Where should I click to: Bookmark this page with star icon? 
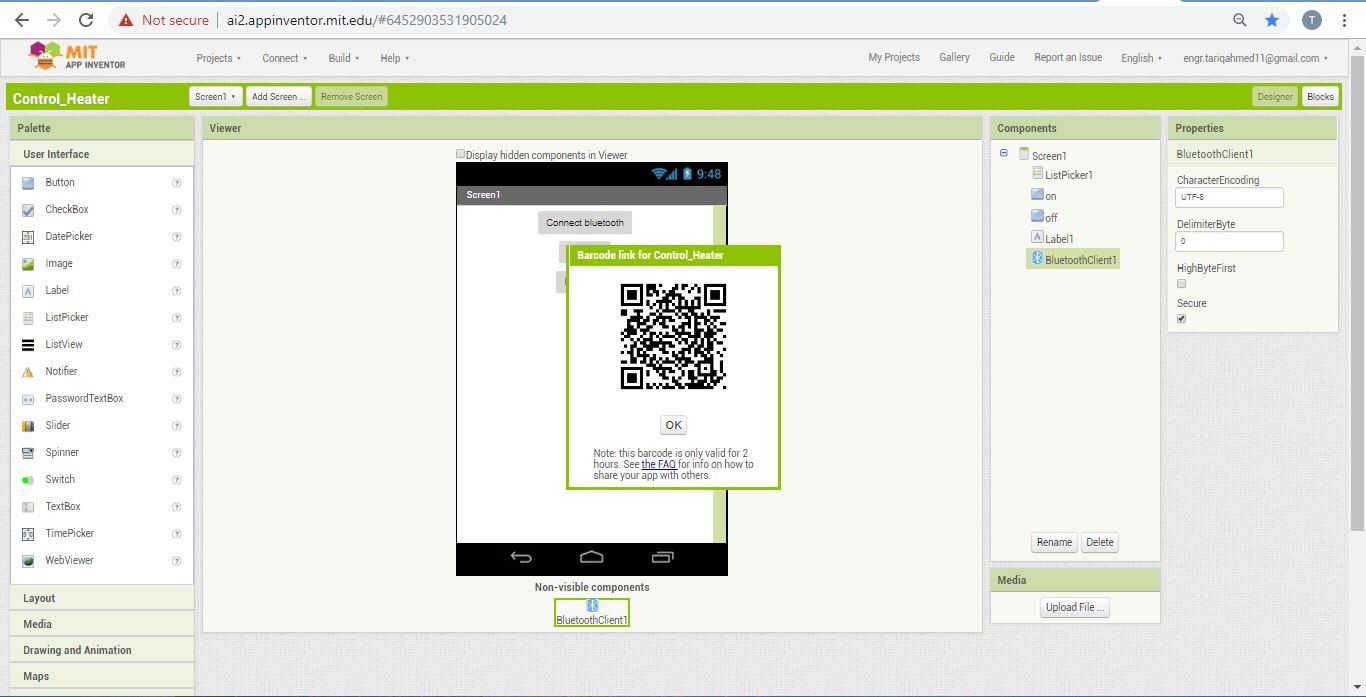[x=1272, y=20]
